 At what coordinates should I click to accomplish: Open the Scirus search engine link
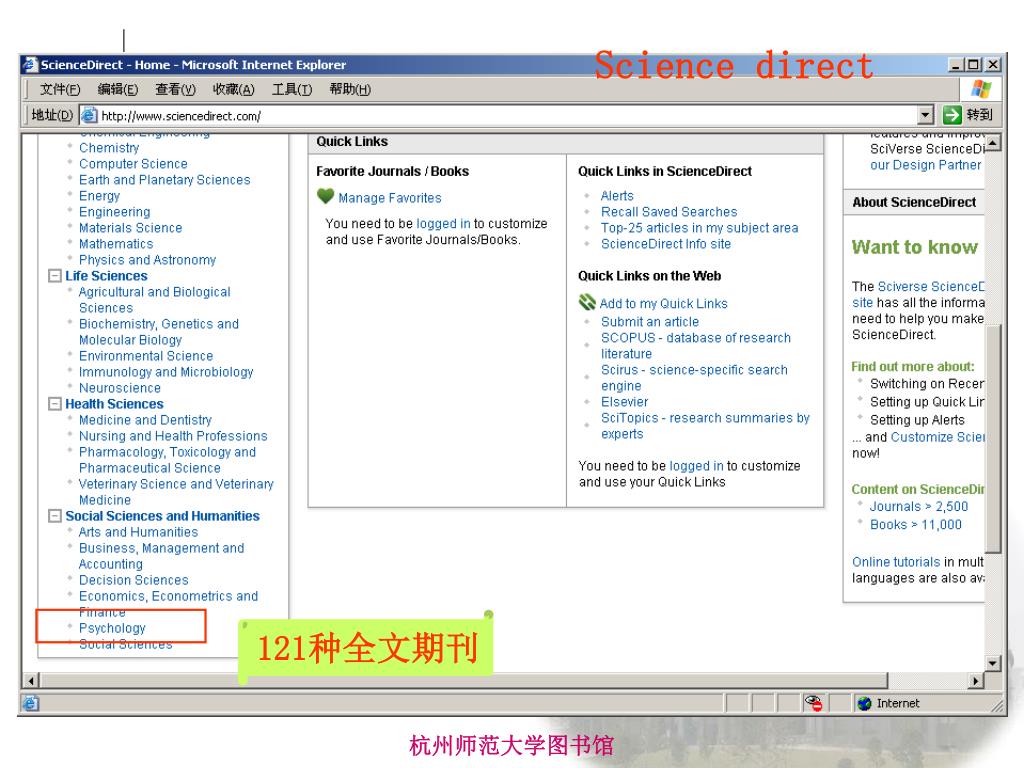(694, 377)
